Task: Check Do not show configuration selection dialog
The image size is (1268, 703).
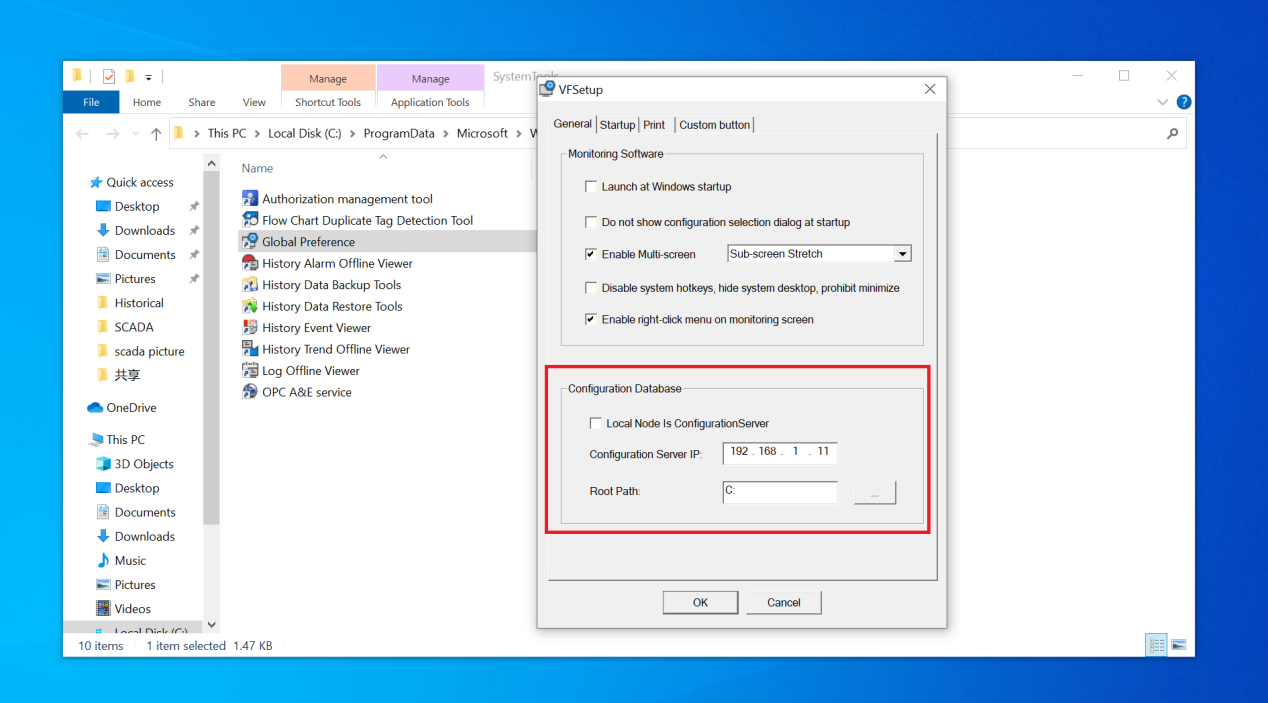Action: point(591,222)
